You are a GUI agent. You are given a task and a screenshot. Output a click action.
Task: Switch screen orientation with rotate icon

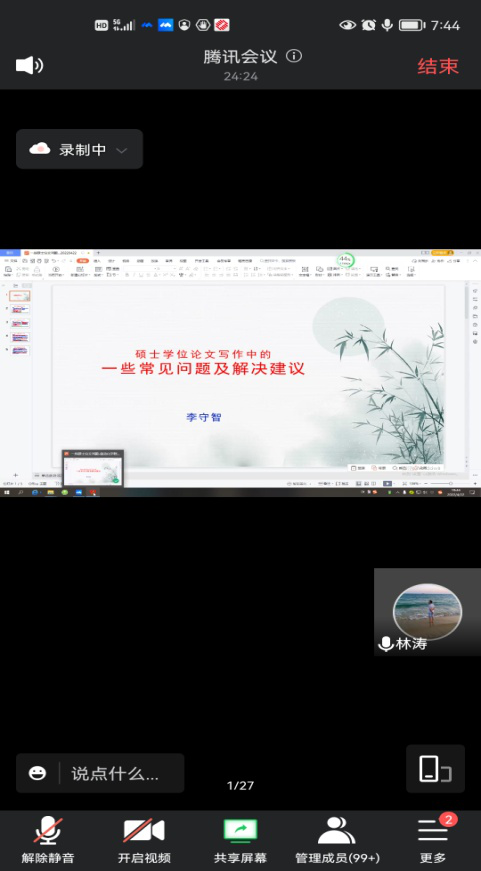[x=435, y=769]
